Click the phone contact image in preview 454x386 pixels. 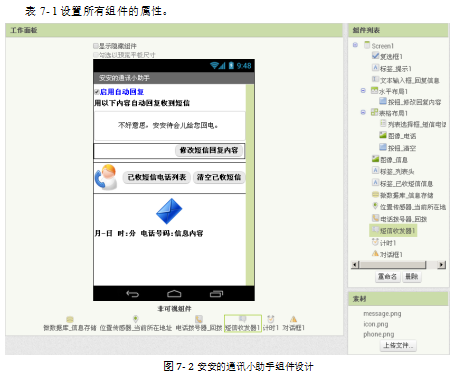tap(106, 177)
